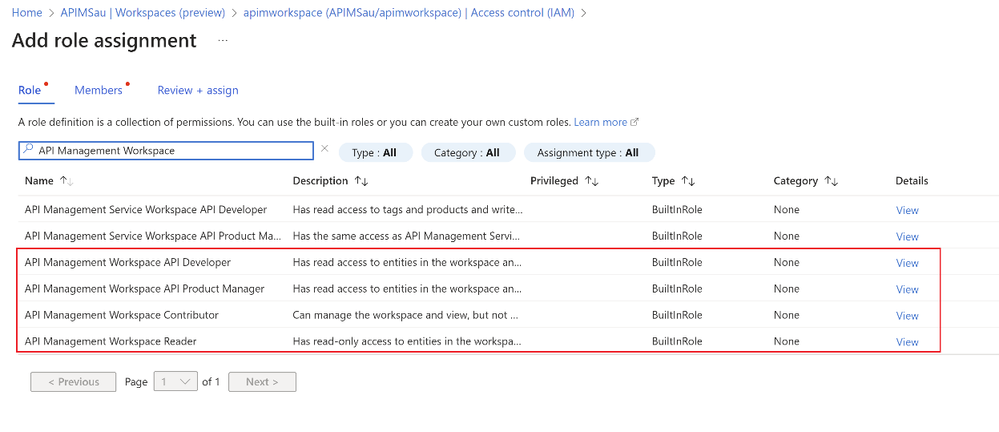View details for API Management Workspace Contributor
Image resolution: width=999 pixels, height=432 pixels.
point(907,315)
